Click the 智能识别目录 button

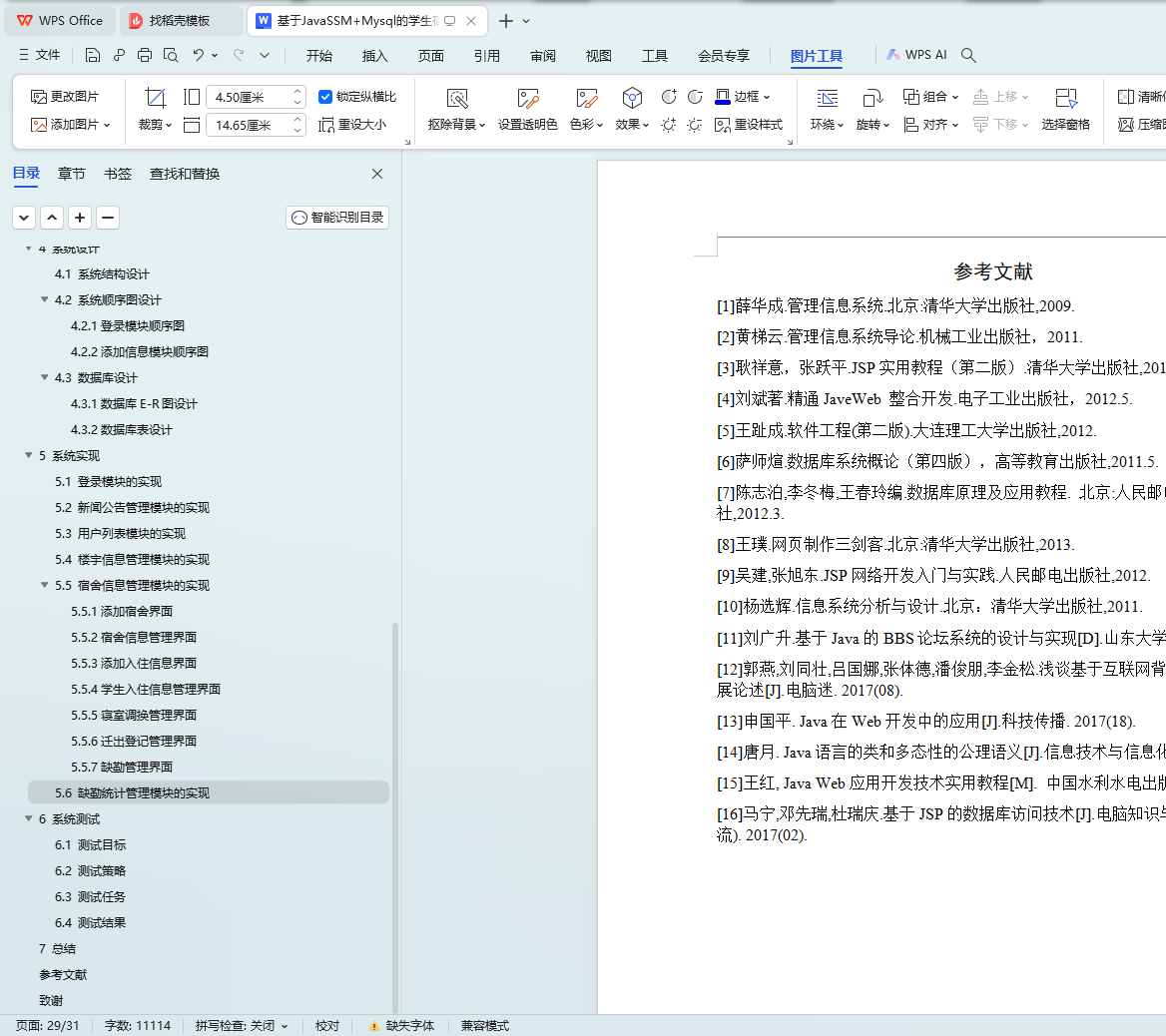click(x=337, y=218)
